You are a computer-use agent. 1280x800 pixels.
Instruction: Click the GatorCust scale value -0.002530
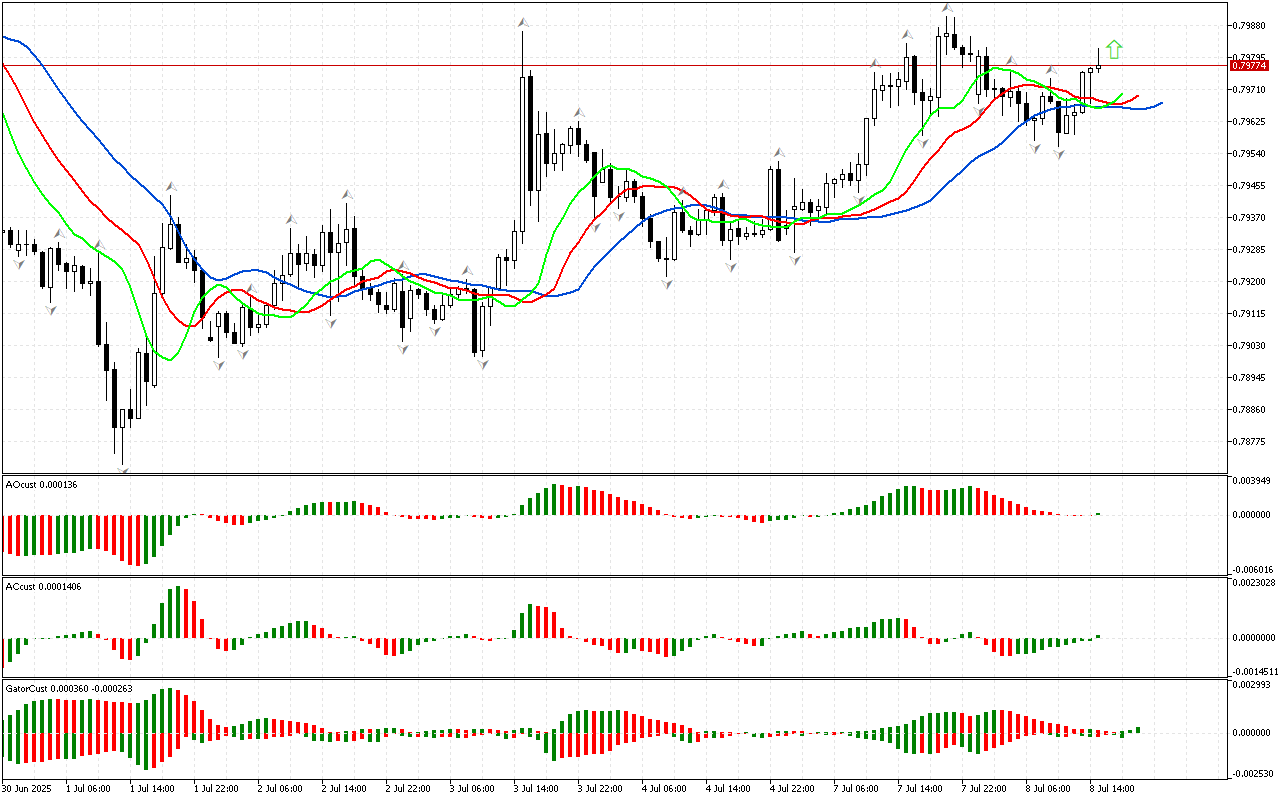click(x=1252, y=773)
